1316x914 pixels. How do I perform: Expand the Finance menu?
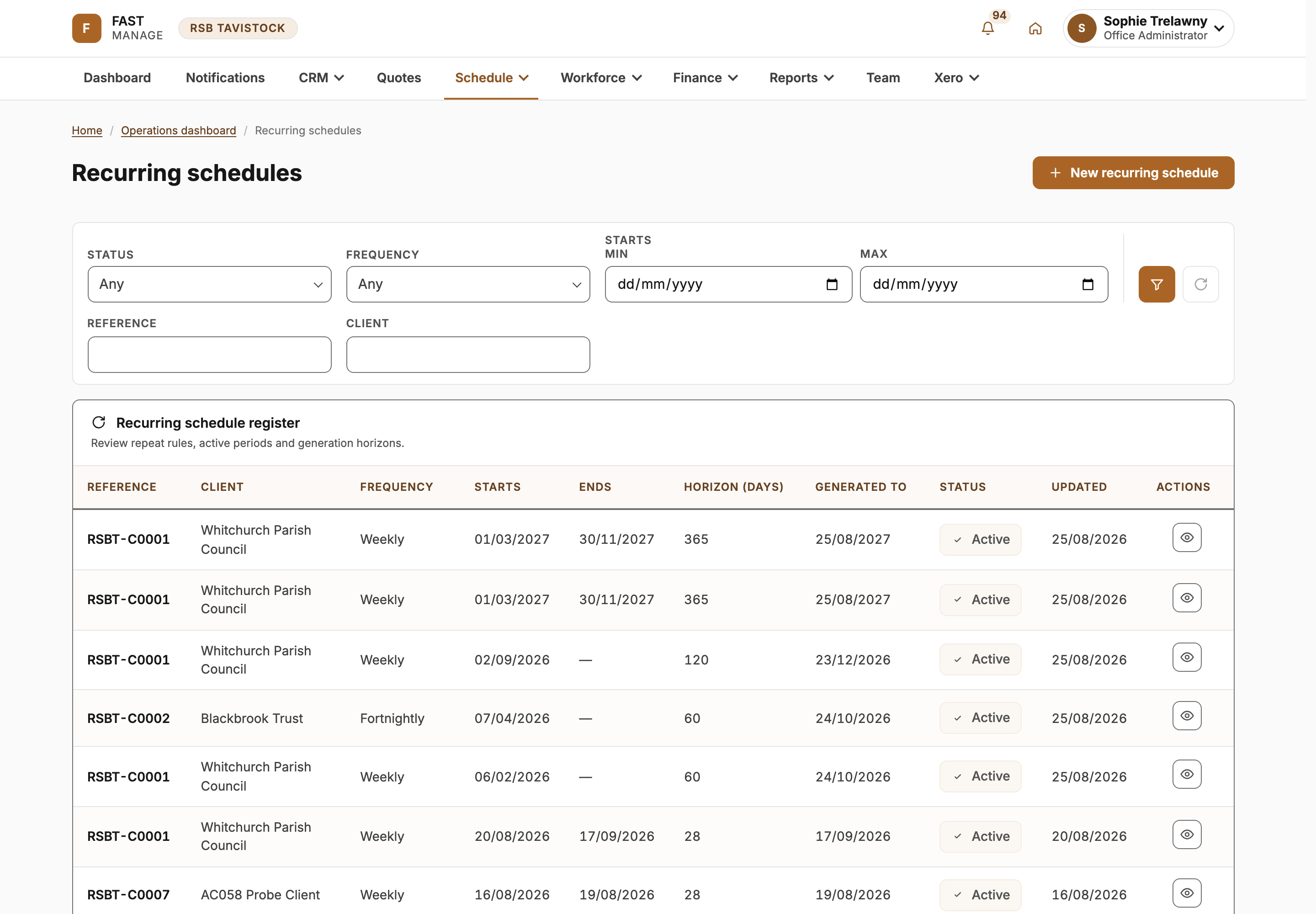click(705, 78)
